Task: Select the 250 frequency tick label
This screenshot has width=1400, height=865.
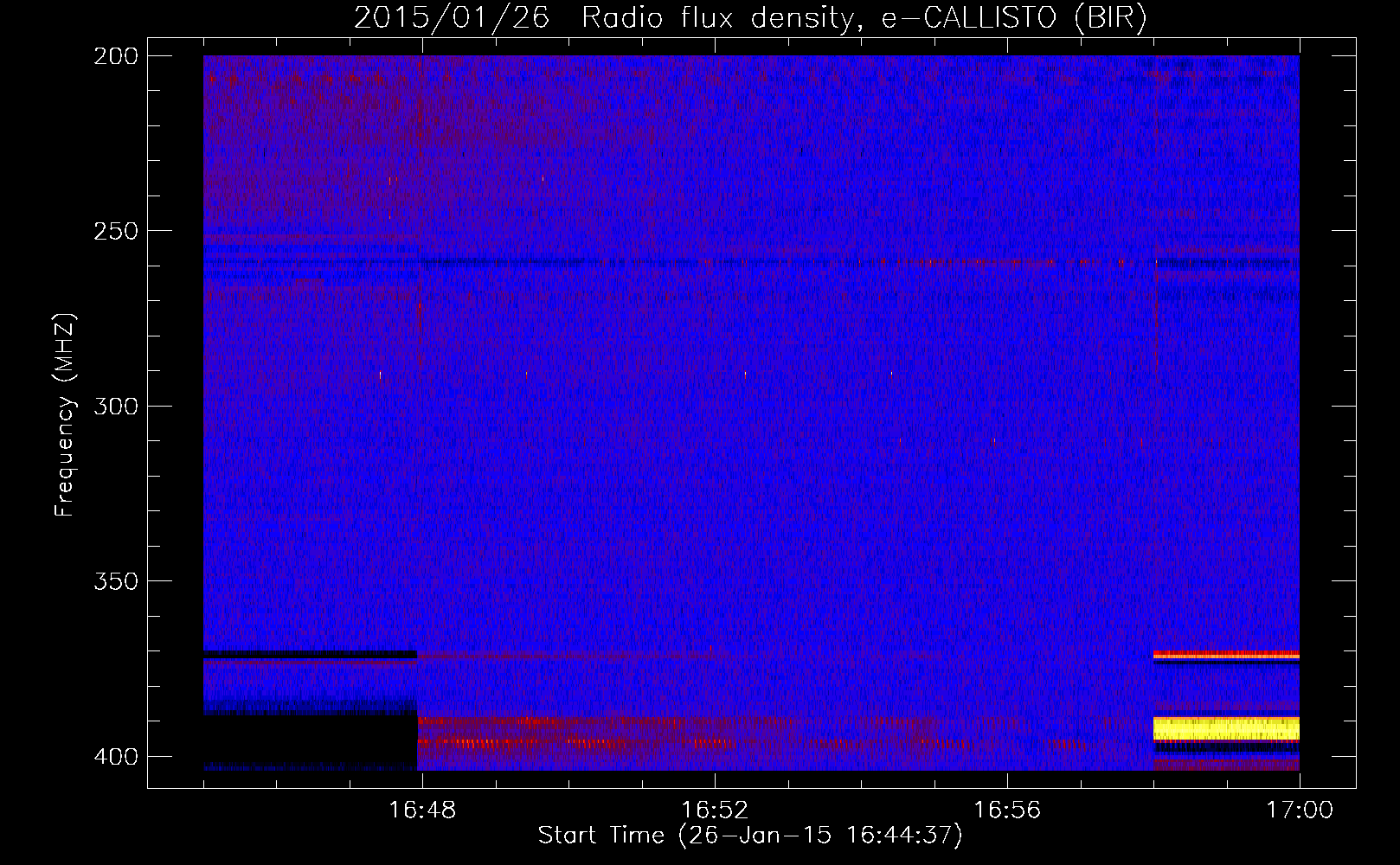Action: click(116, 231)
